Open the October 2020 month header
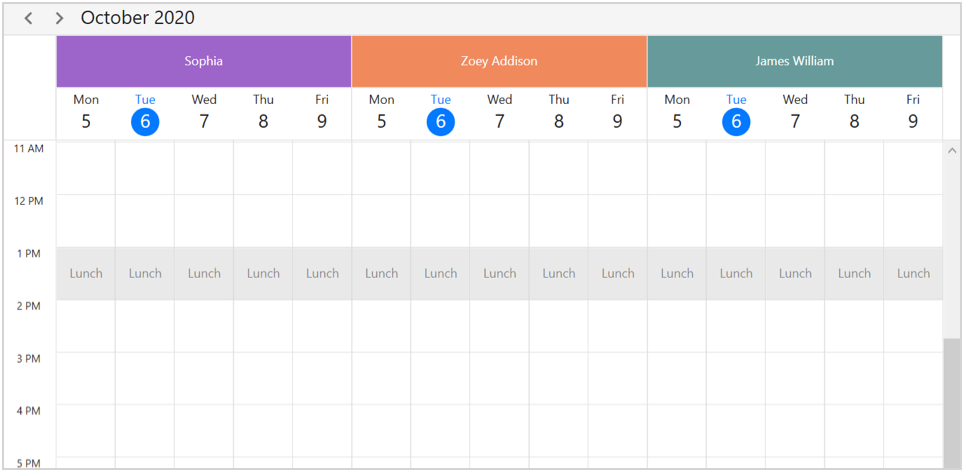The width and height of the screenshot is (964, 472). [x=138, y=18]
